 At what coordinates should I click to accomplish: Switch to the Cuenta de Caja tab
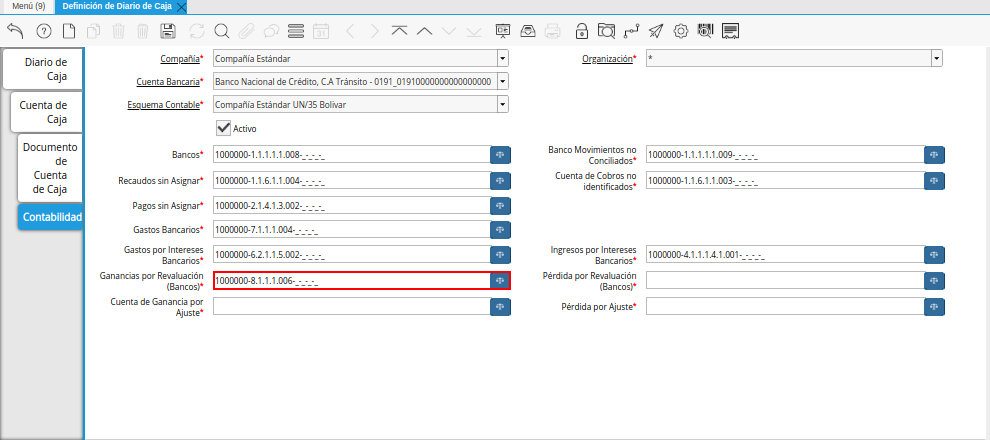pos(44,112)
